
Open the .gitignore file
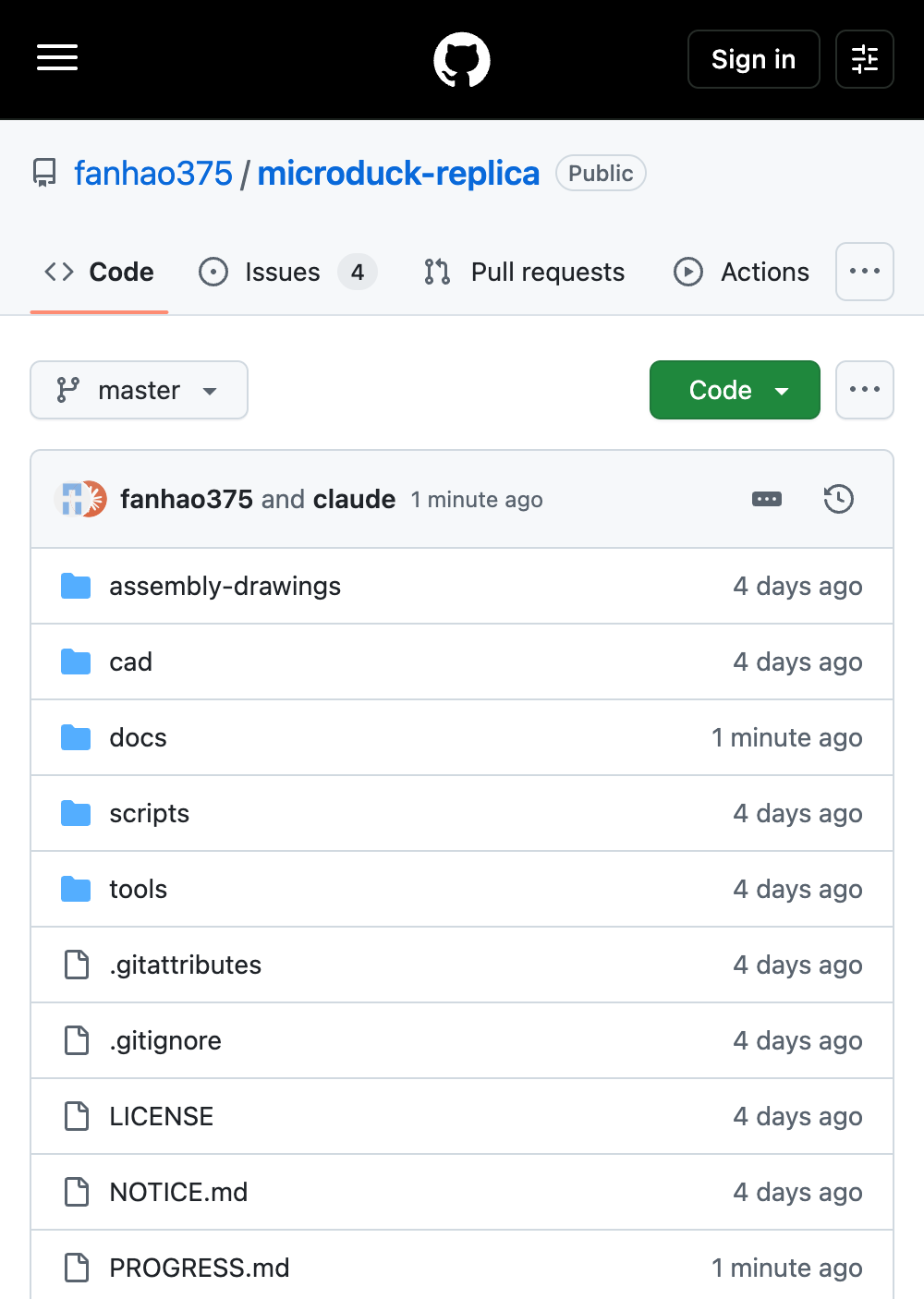tap(165, 1040)
